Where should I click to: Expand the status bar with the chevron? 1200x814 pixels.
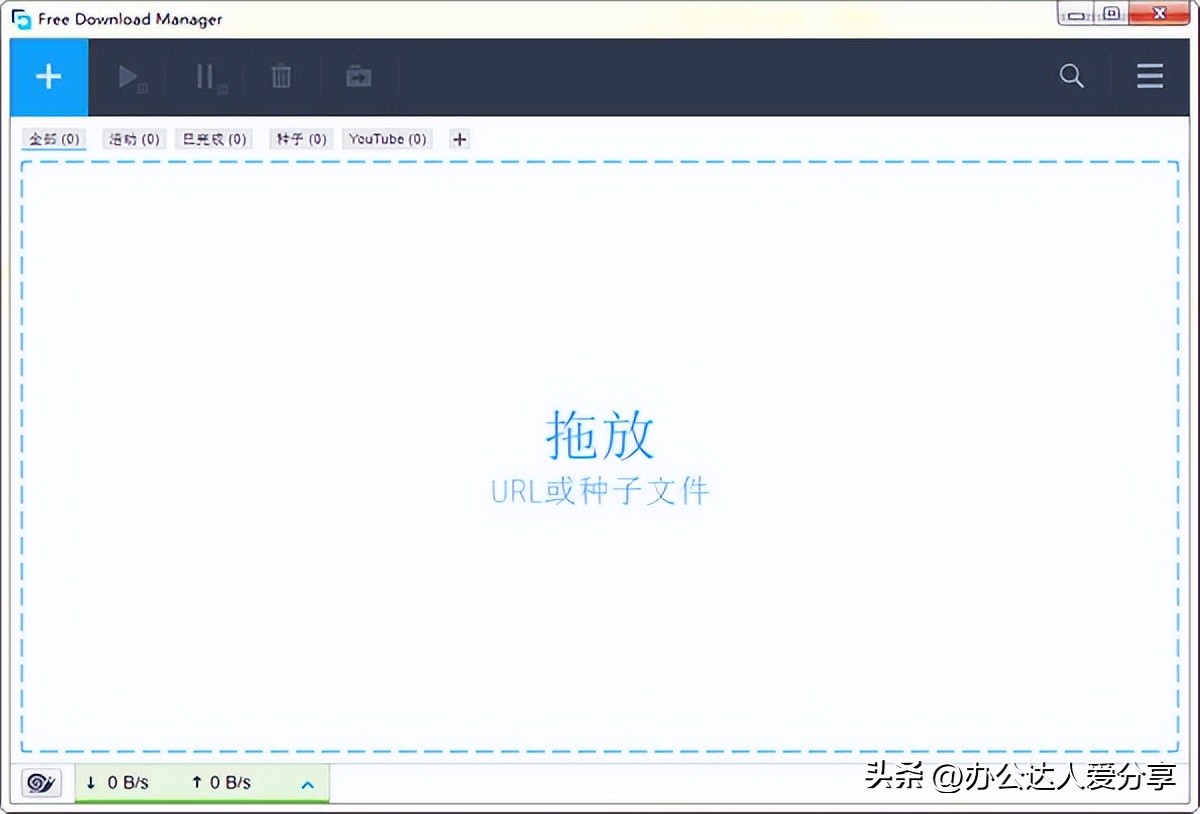coord(307,784)
